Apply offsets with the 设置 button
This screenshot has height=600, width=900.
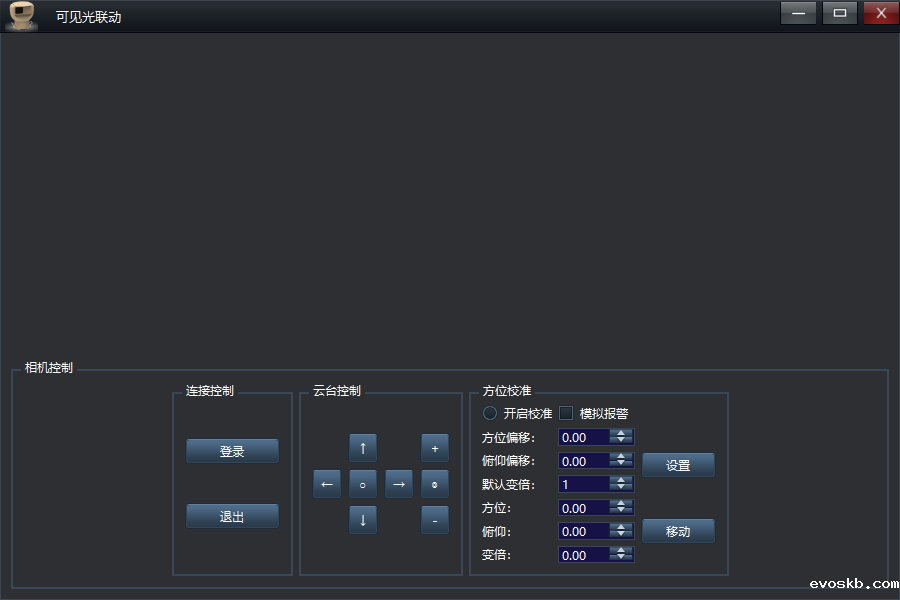tap(678, 464)
